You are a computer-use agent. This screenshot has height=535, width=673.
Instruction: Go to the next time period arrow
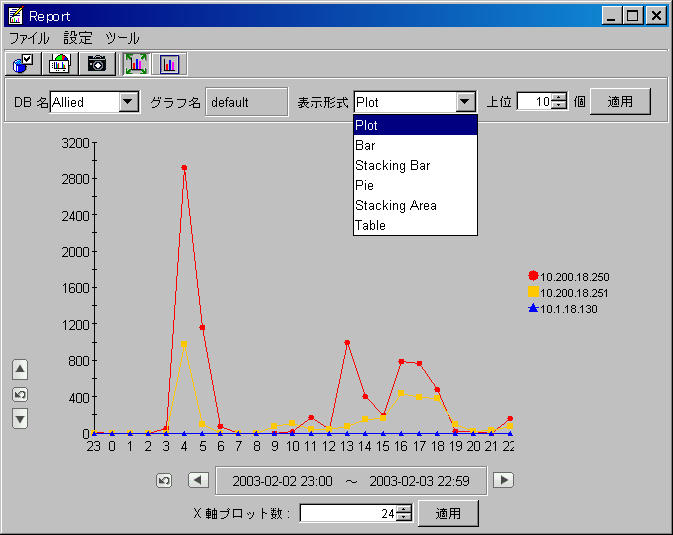tap(503, 480)
